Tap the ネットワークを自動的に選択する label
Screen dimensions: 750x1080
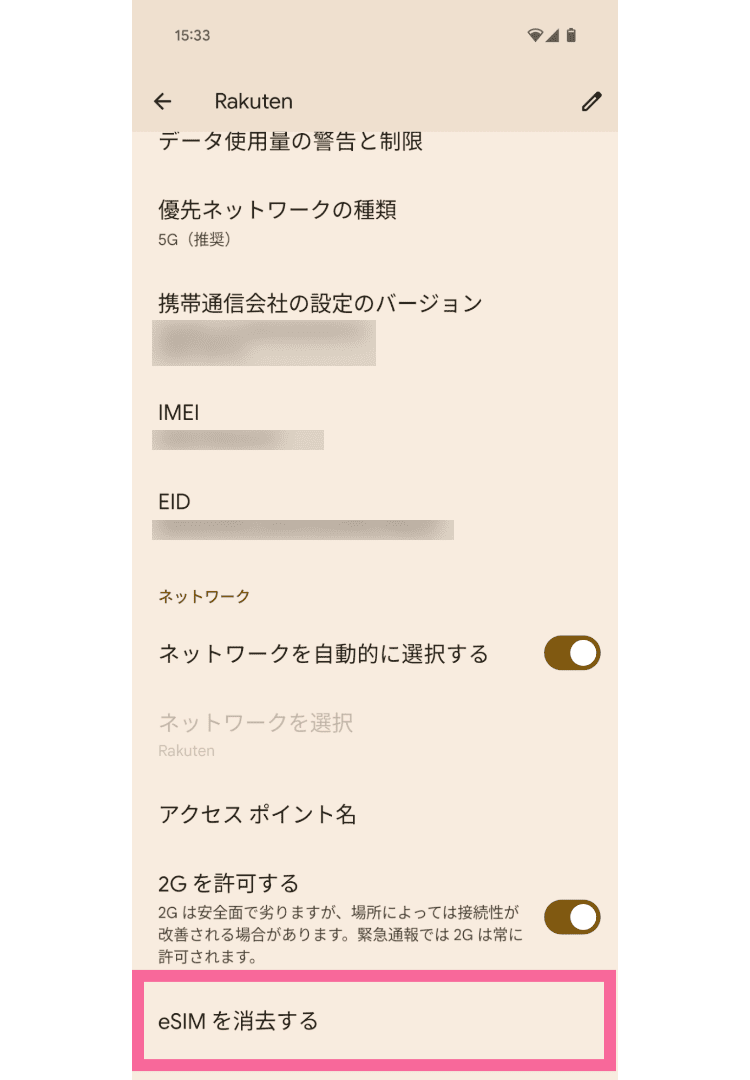pos(324,654)
